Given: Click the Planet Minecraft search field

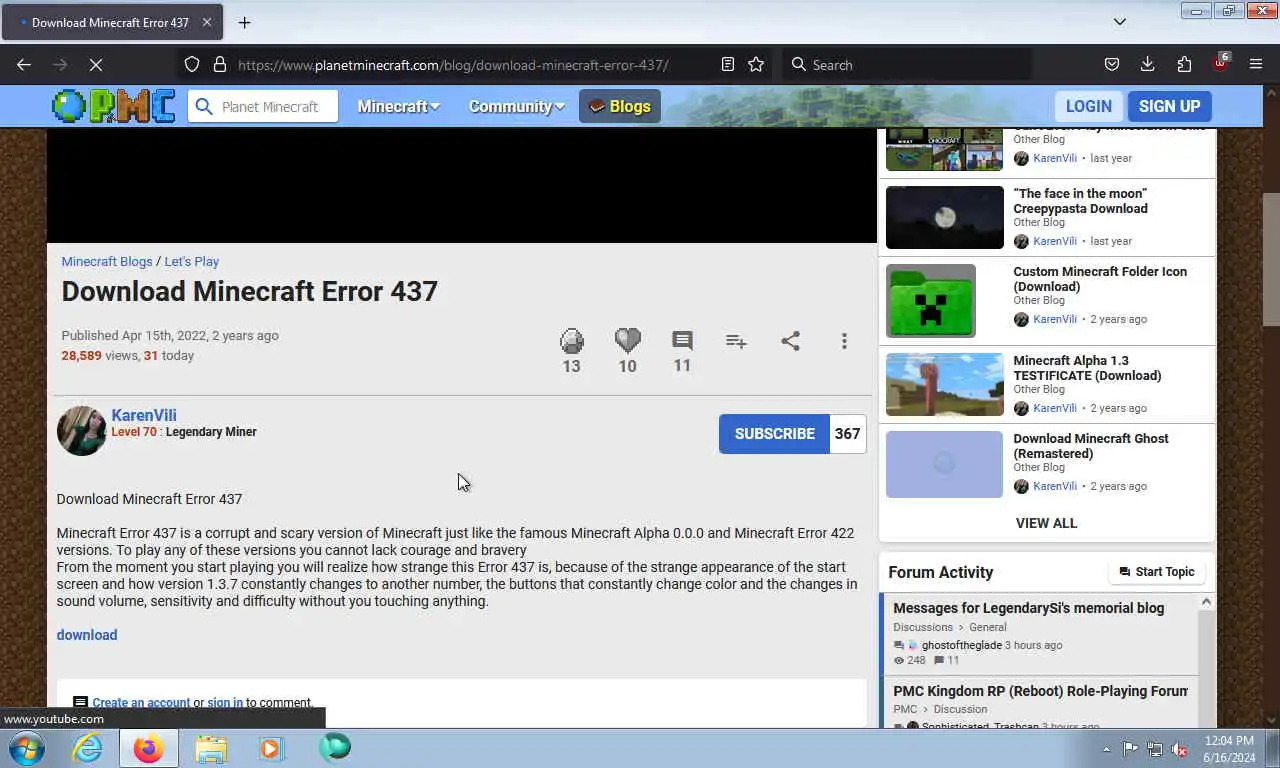Looking at the screenshot, I should coord(263,106).
